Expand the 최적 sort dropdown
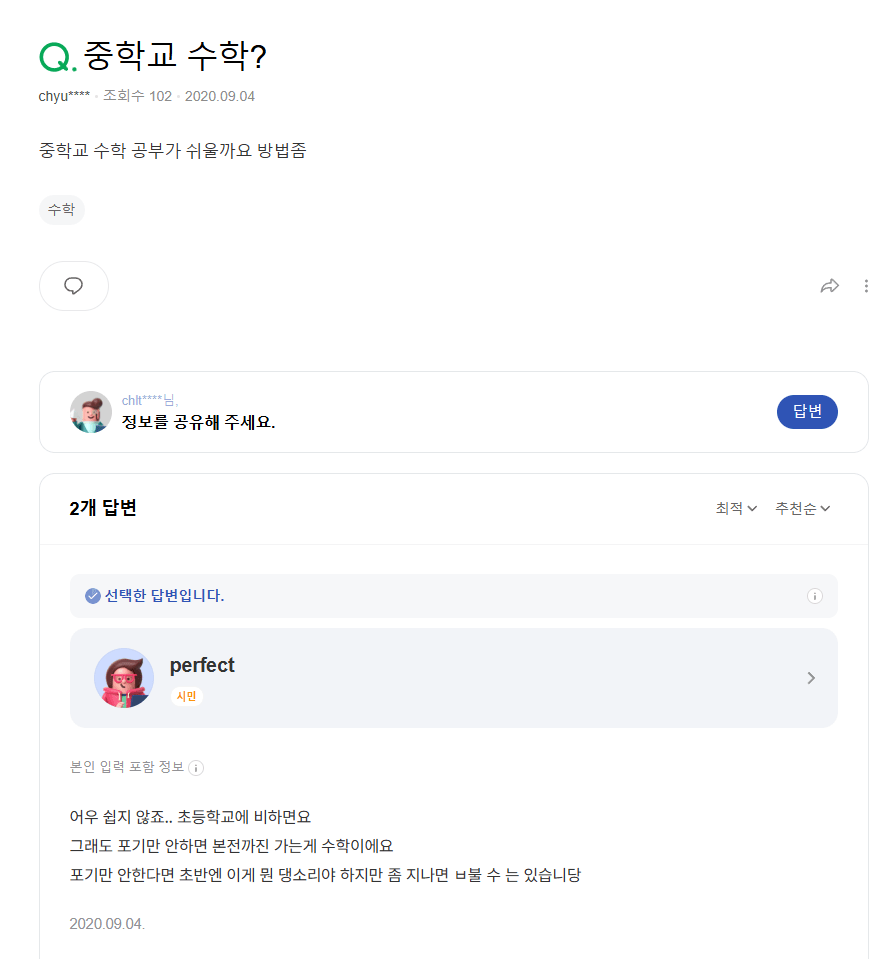The image size is (890, 959). (736, 508)
